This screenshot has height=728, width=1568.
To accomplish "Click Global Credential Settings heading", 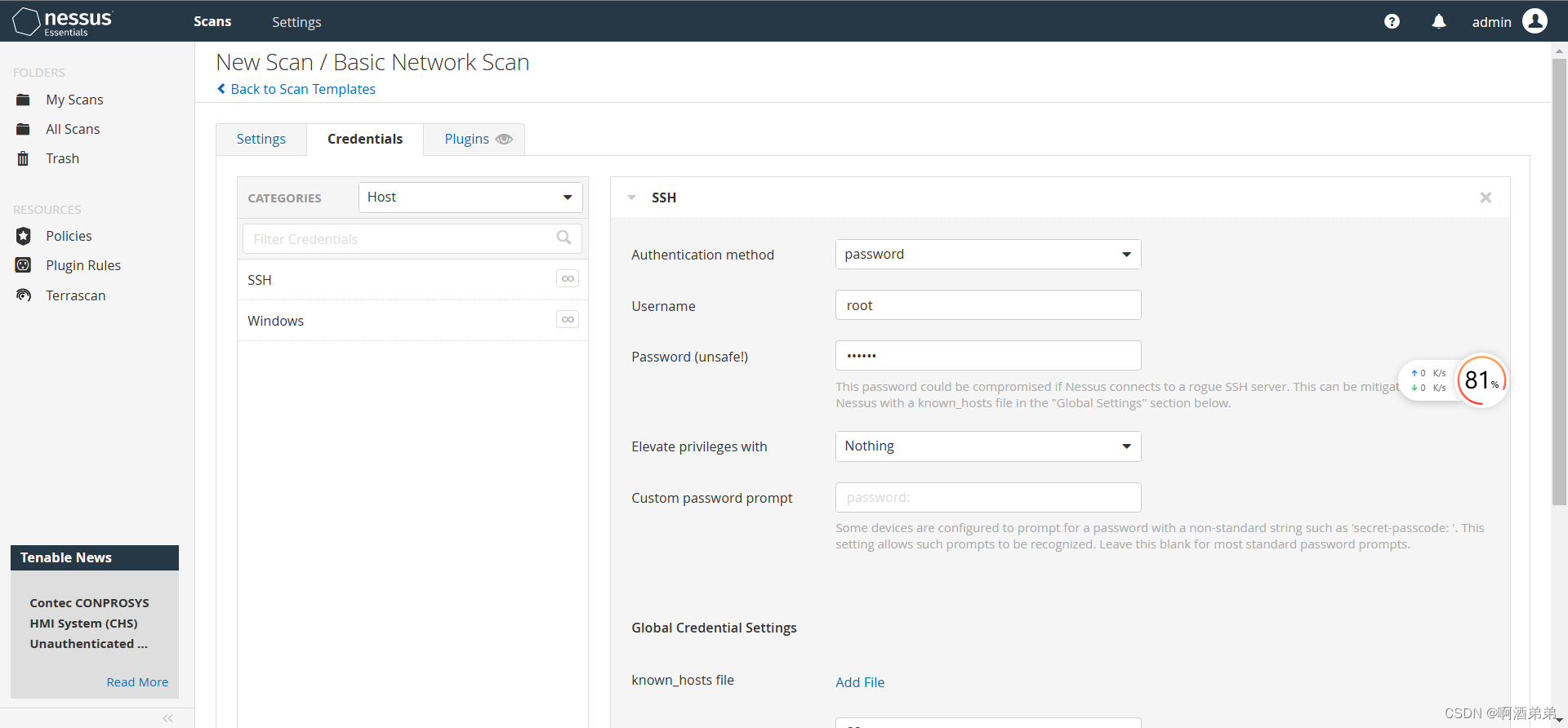I will 714,628.
